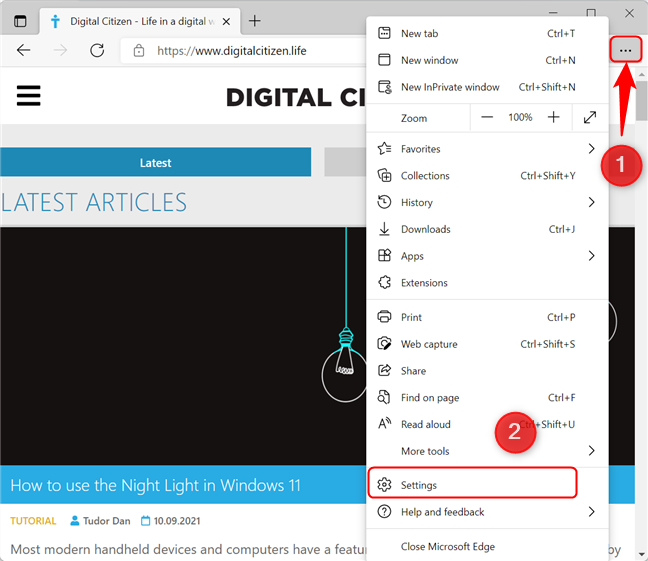The height and width of the screenshot is (561, 648).
Task: Expand Help and feedback submenu chevron
Action: coord(591,512)
